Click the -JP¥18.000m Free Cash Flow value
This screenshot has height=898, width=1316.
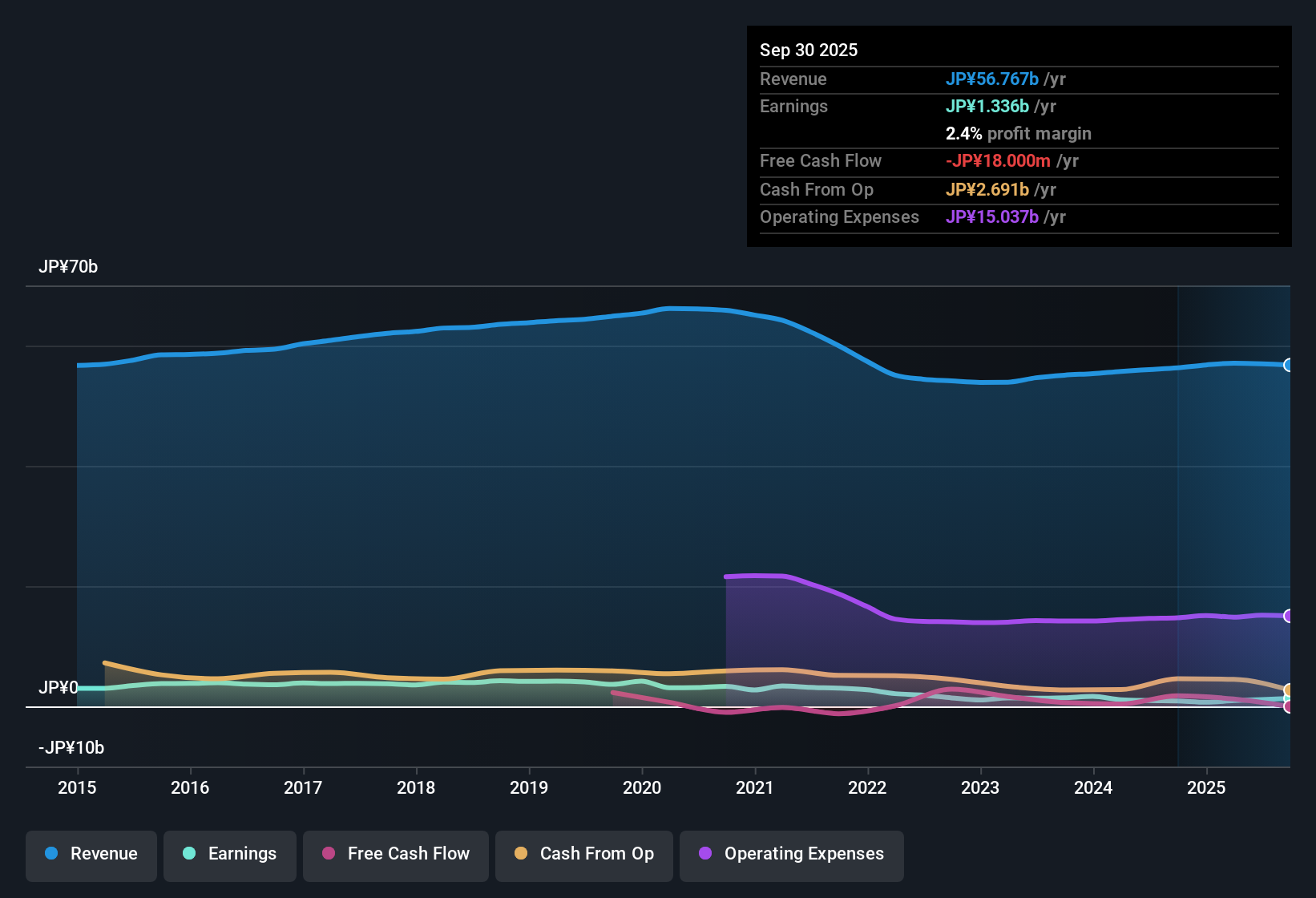(x=999, y=160)
